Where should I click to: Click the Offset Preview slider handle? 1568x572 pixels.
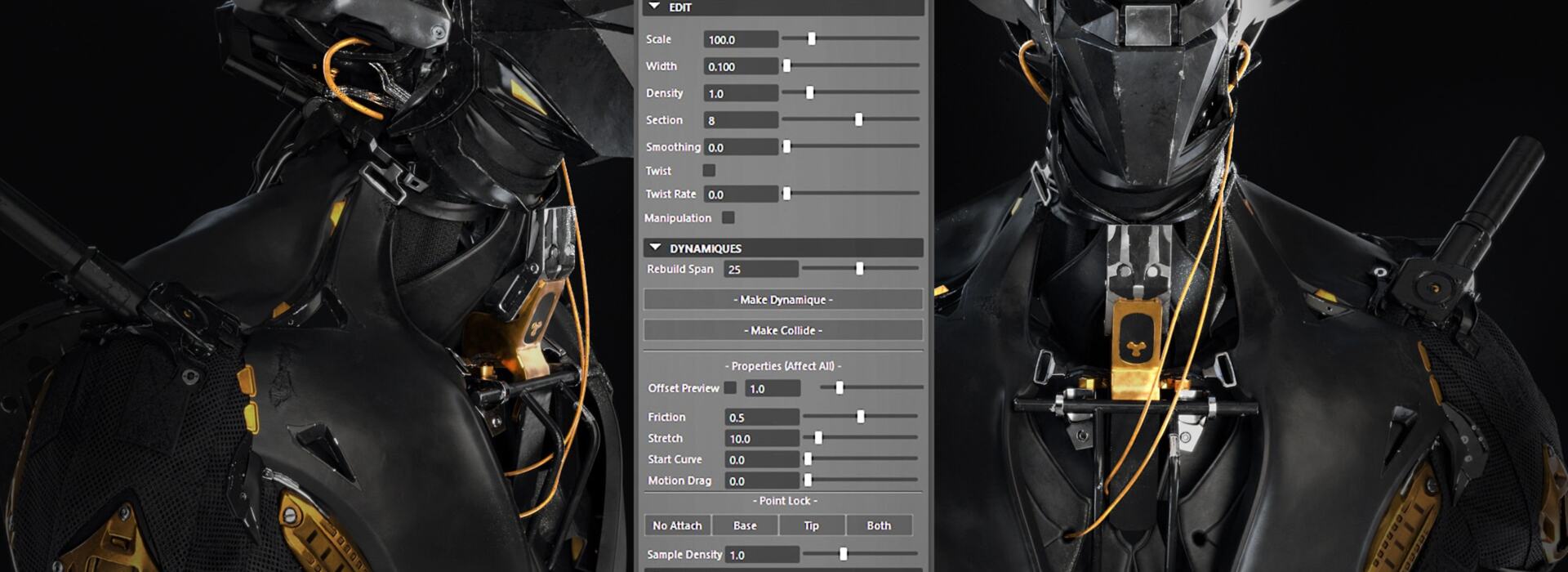click(x=839, y=387)
